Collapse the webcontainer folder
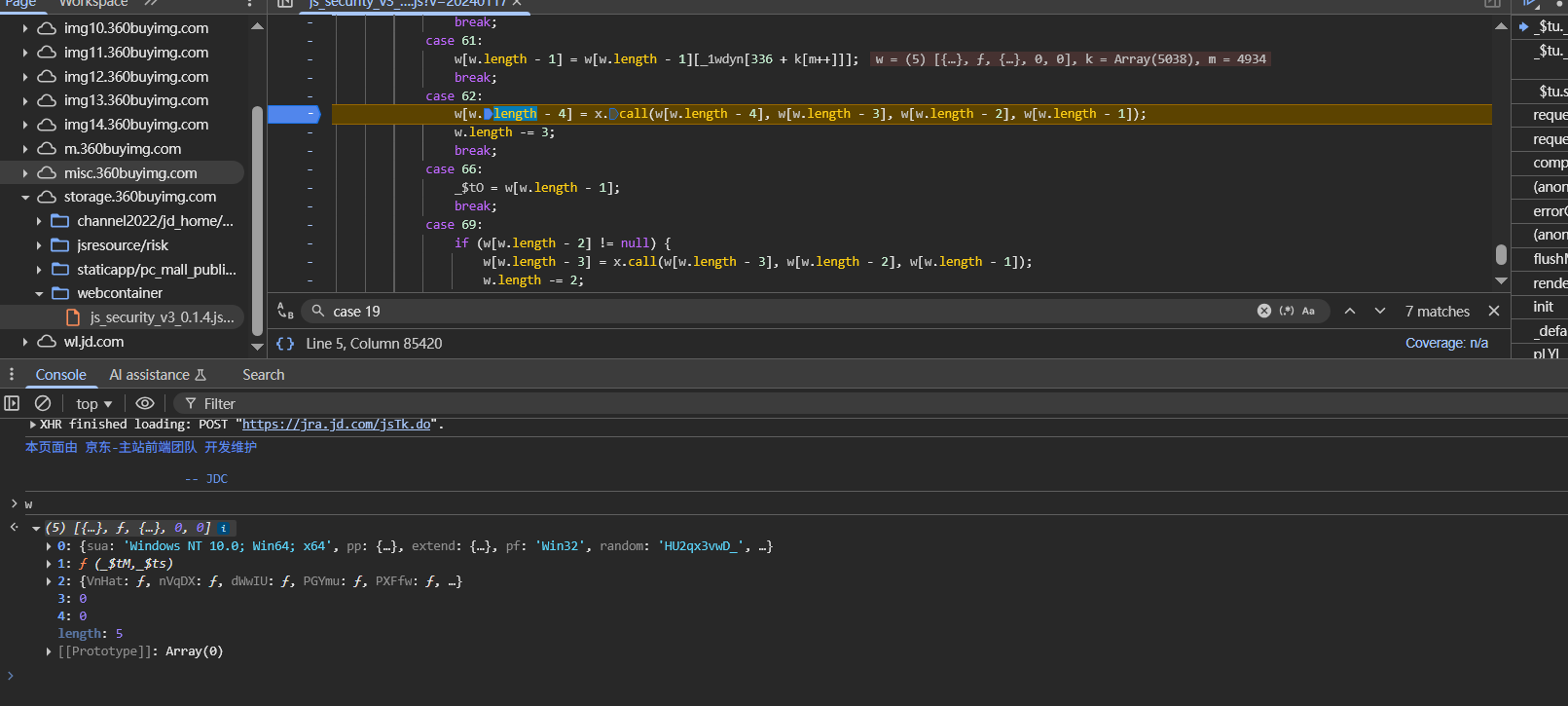 pyautogui.click(x=39, y=293)
